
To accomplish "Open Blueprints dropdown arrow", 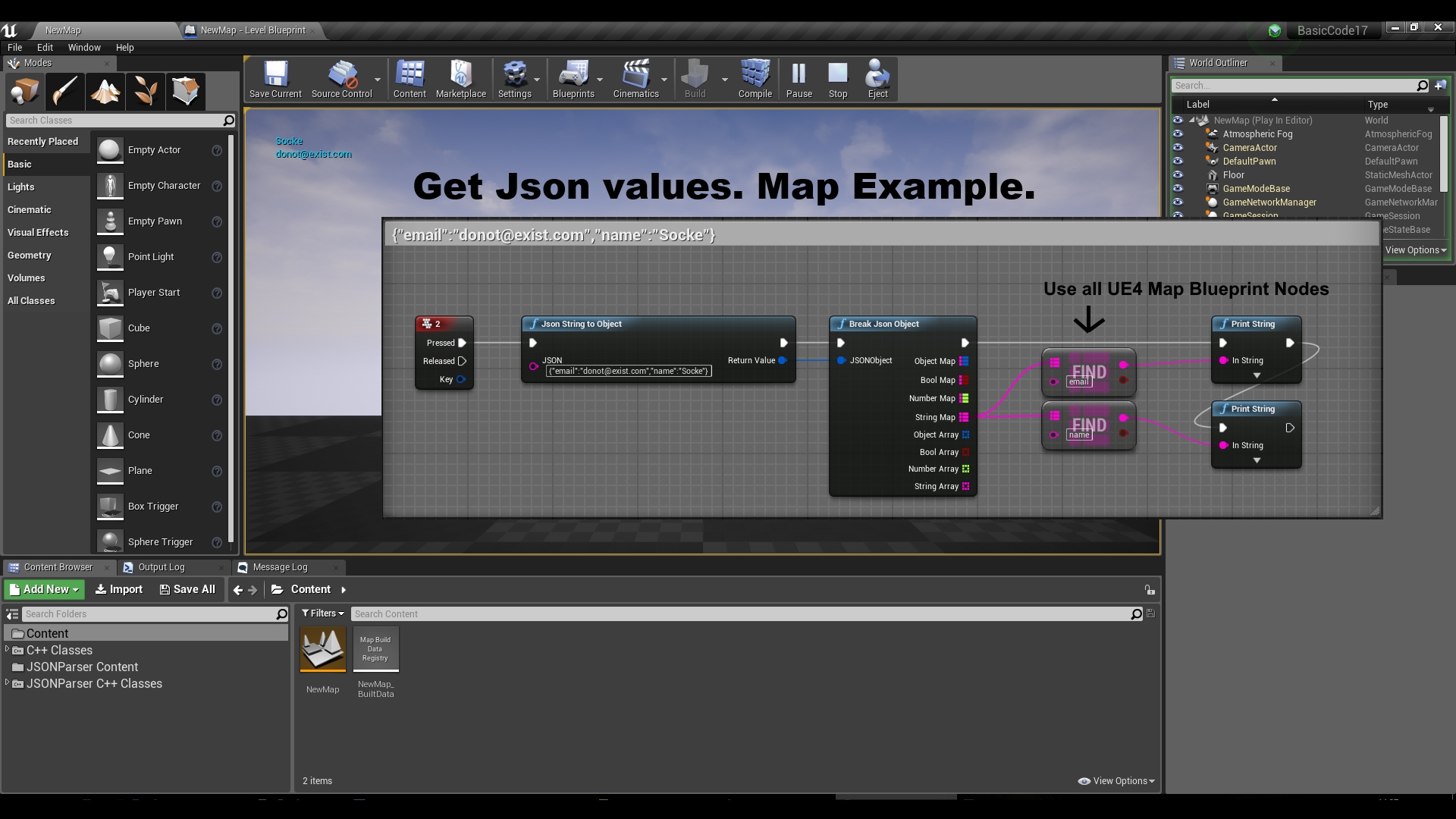I will [600, 79].
